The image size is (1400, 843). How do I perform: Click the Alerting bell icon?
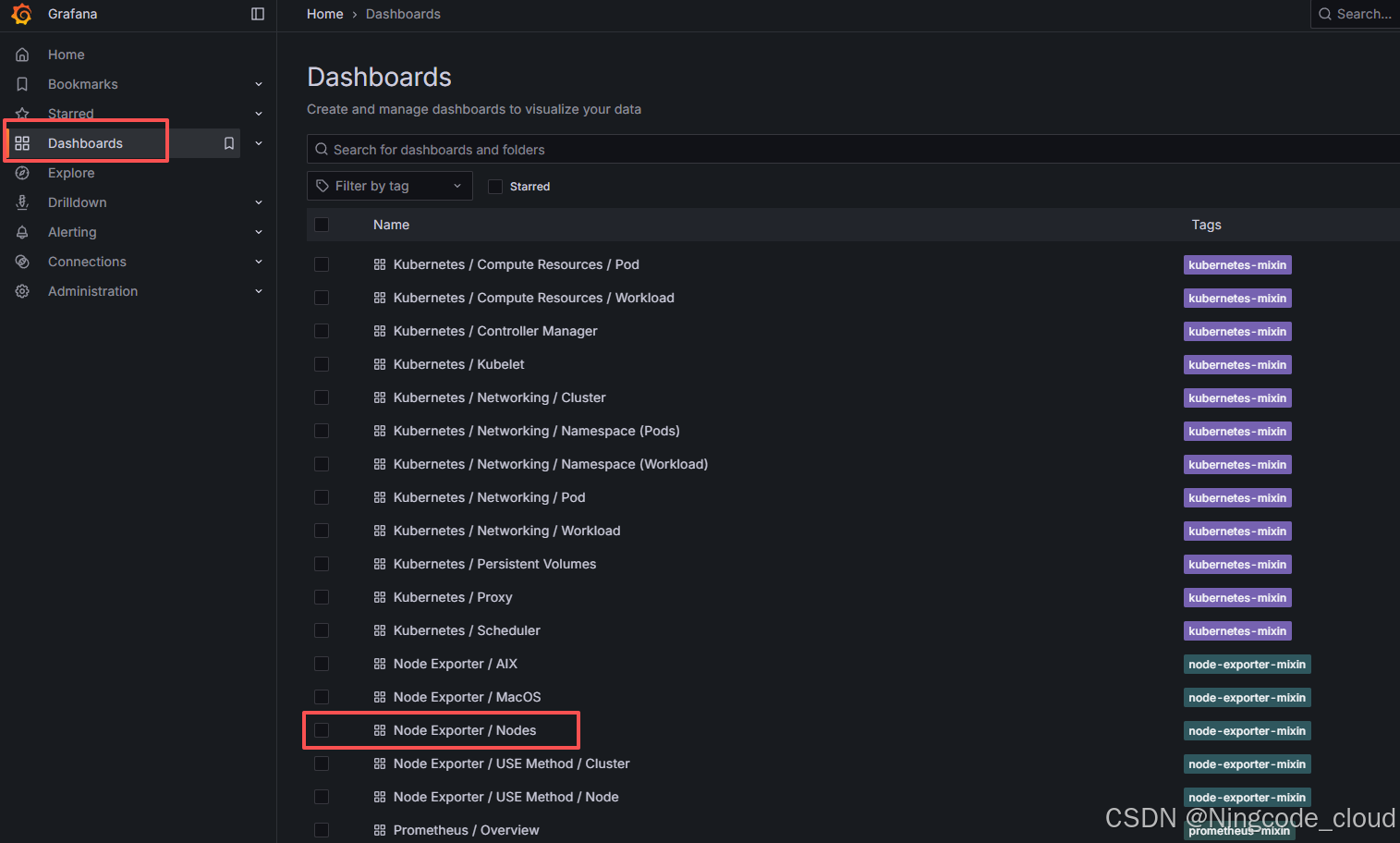pyautogui.click(x=22, y=232)
